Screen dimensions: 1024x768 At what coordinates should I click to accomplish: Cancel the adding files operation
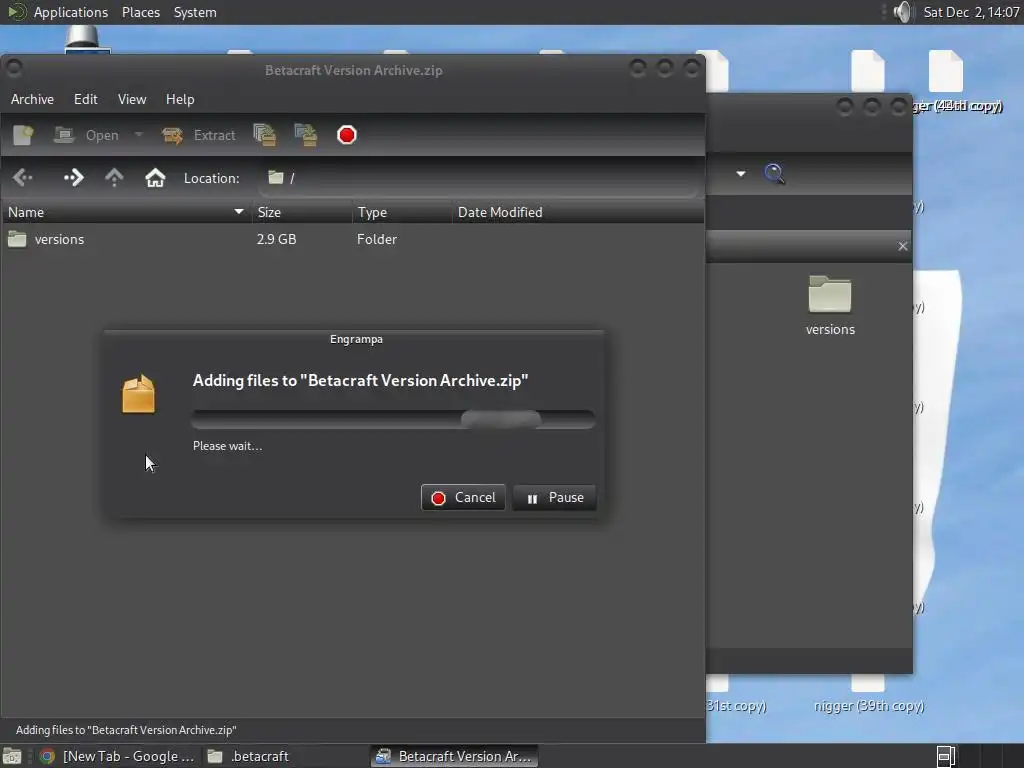(x=463, y=498)
